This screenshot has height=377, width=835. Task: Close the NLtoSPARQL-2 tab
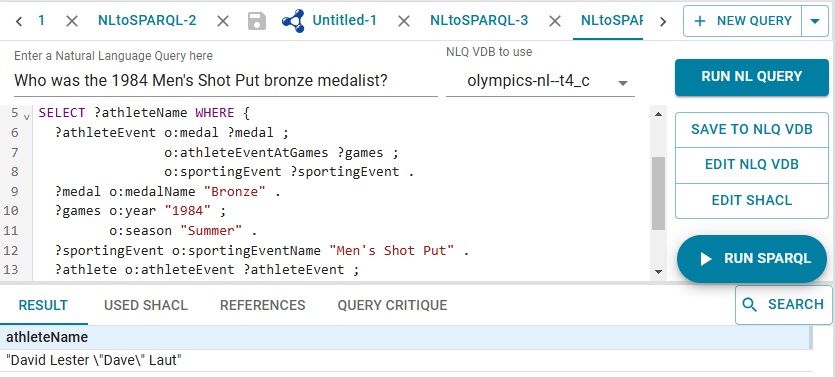(223, 21)
